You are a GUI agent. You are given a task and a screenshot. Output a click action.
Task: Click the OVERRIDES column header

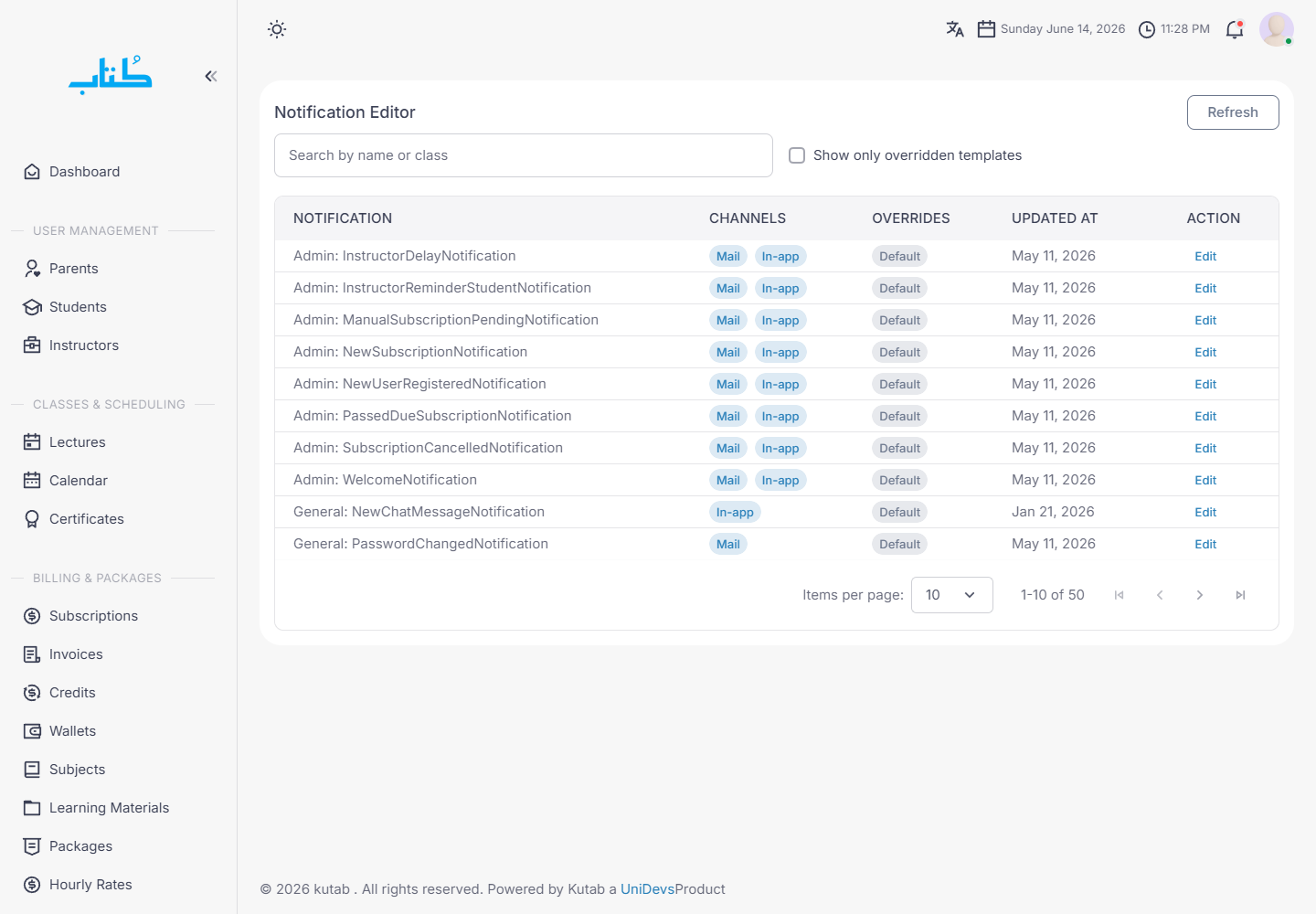pyautogui.click(x=911, y=218)
